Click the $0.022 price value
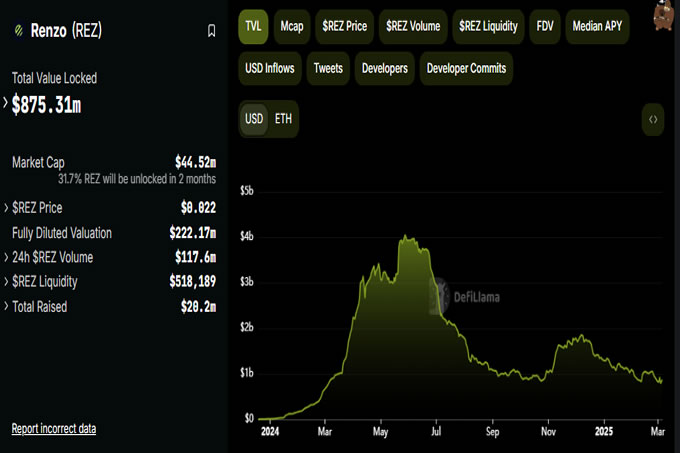The height and width of the screenshot is (453, 680). (199, 208)
